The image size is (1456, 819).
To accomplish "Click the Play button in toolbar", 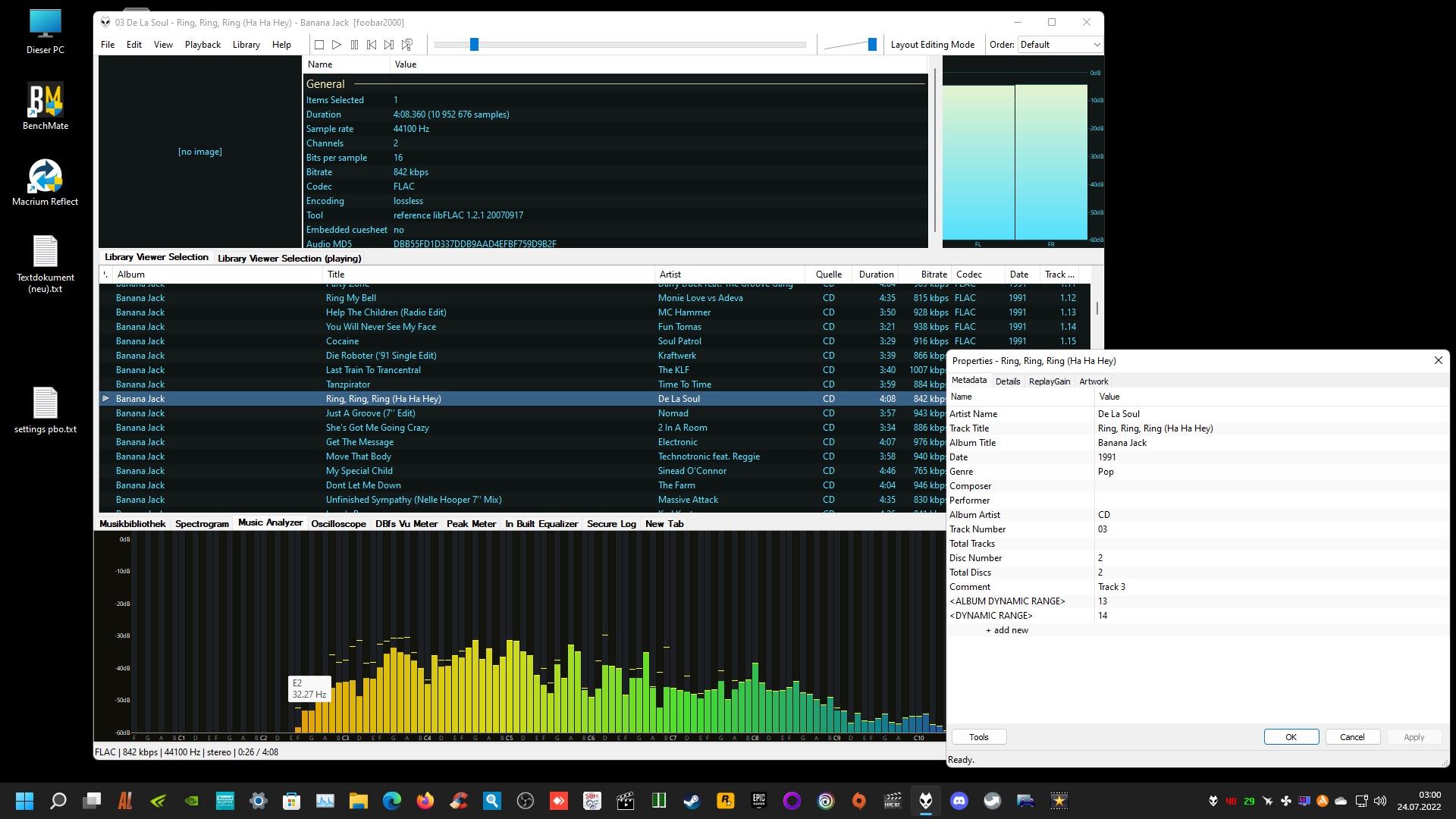I will pyautogui.click(x=337, y=45).
